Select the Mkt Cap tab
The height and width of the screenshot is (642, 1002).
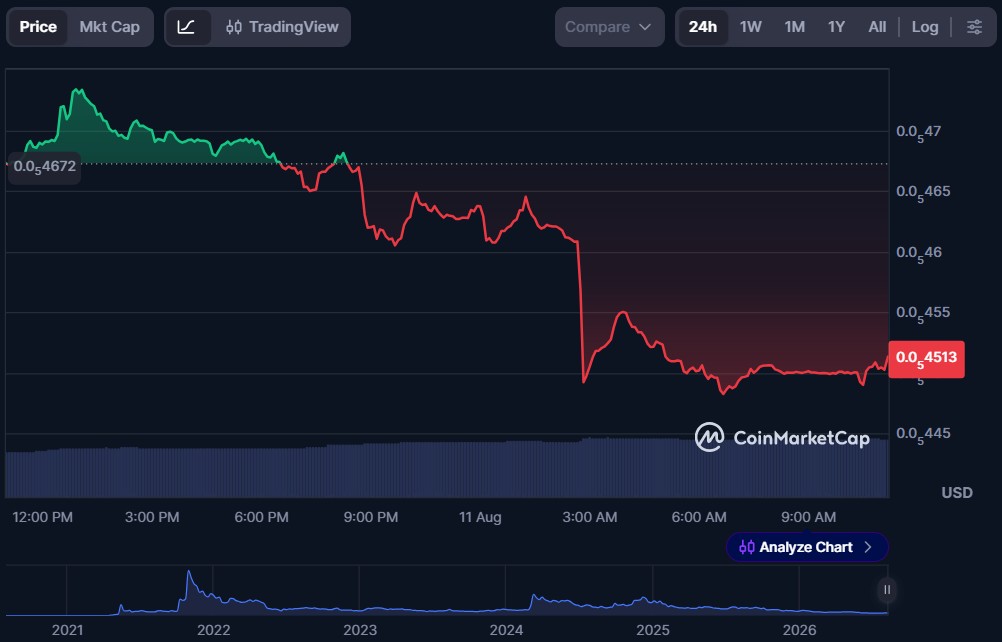(109, 27)
